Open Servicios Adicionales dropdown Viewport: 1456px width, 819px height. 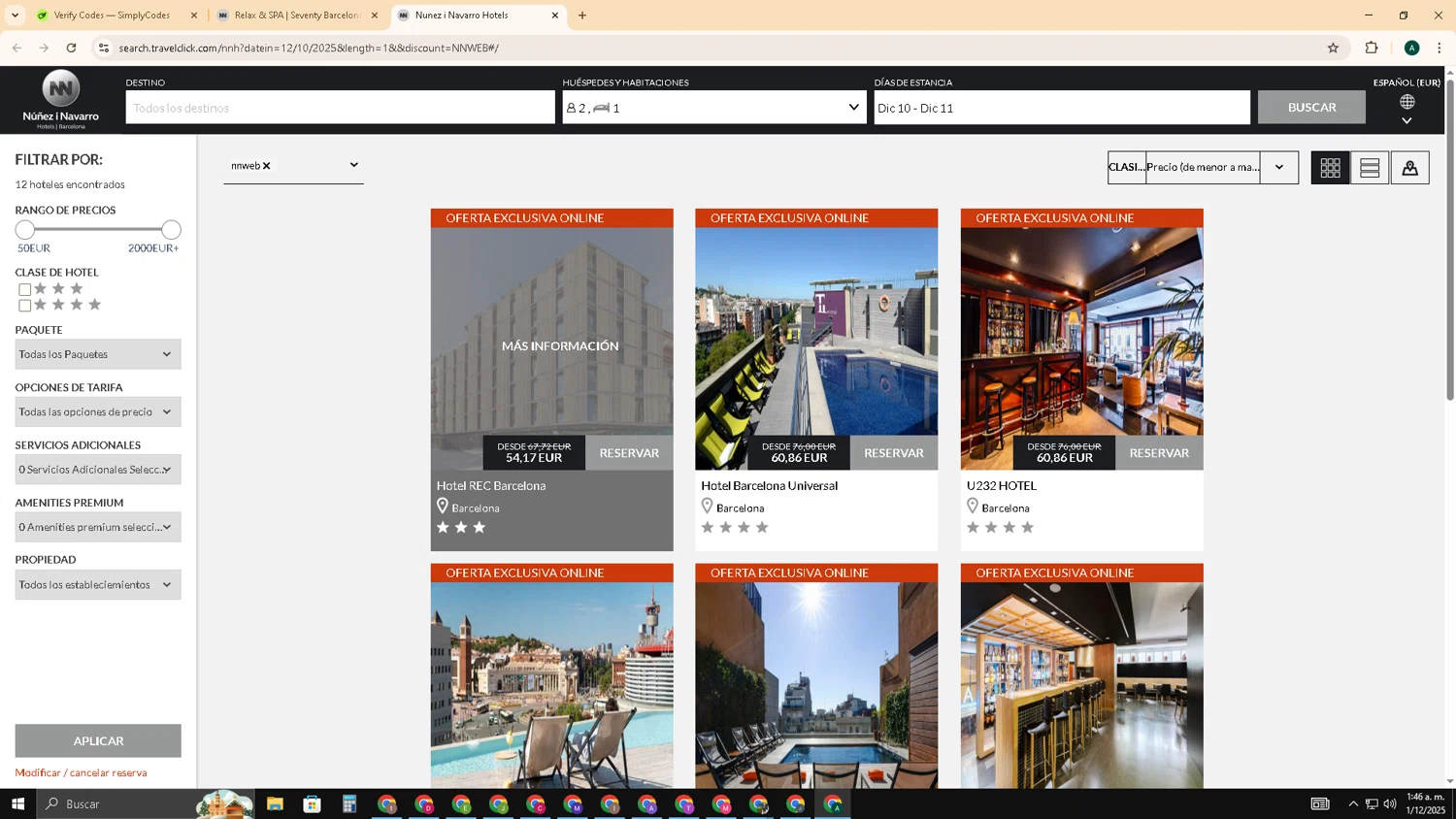pos(98,470)
